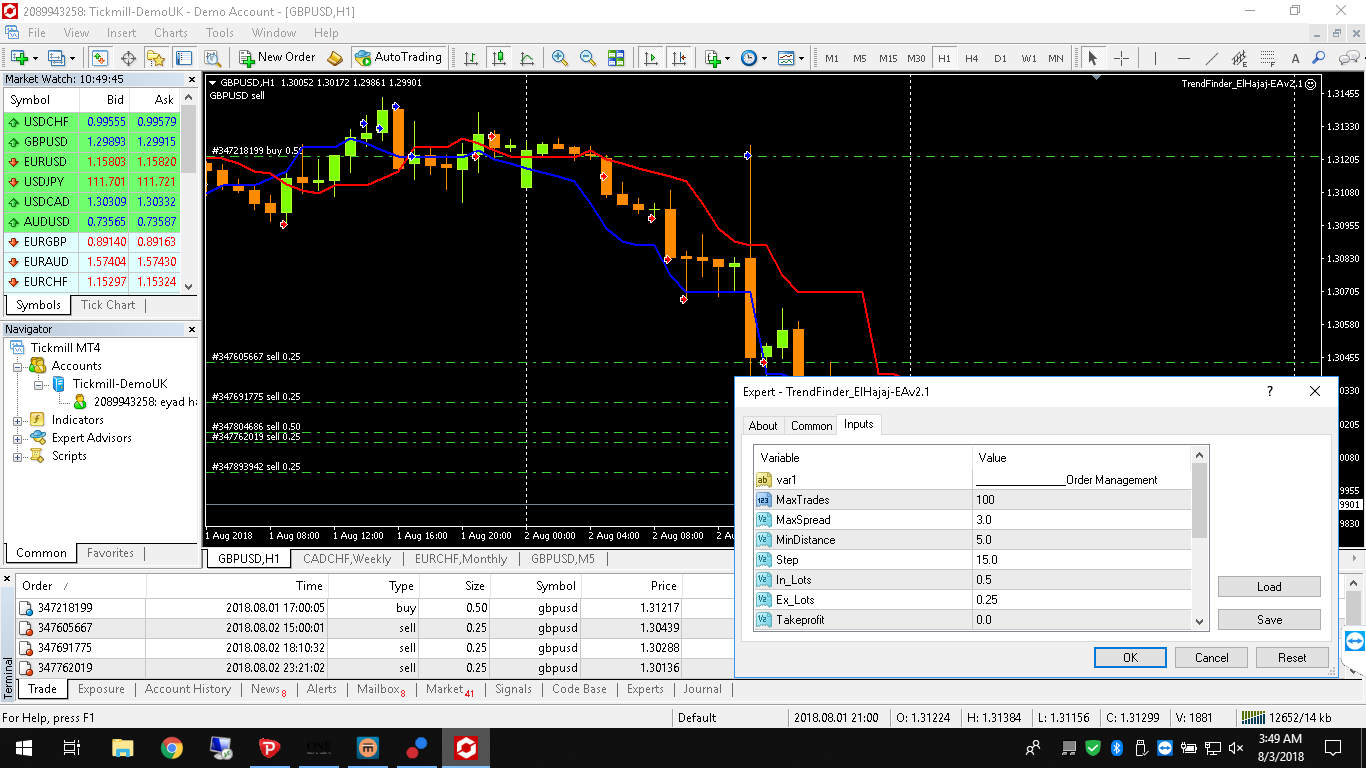Open File Explorer from the taskbar
1366x768 pixels.
122,747
